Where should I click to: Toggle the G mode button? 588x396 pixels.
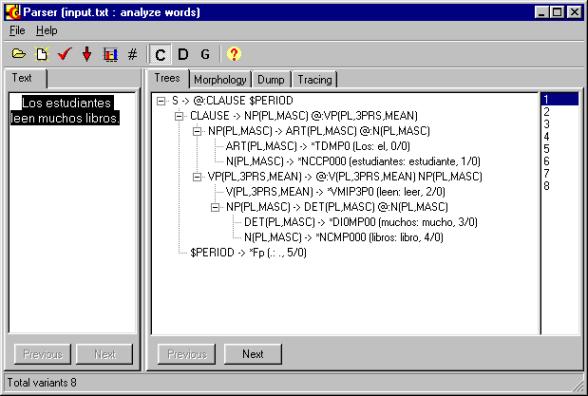tap(205, 54)
